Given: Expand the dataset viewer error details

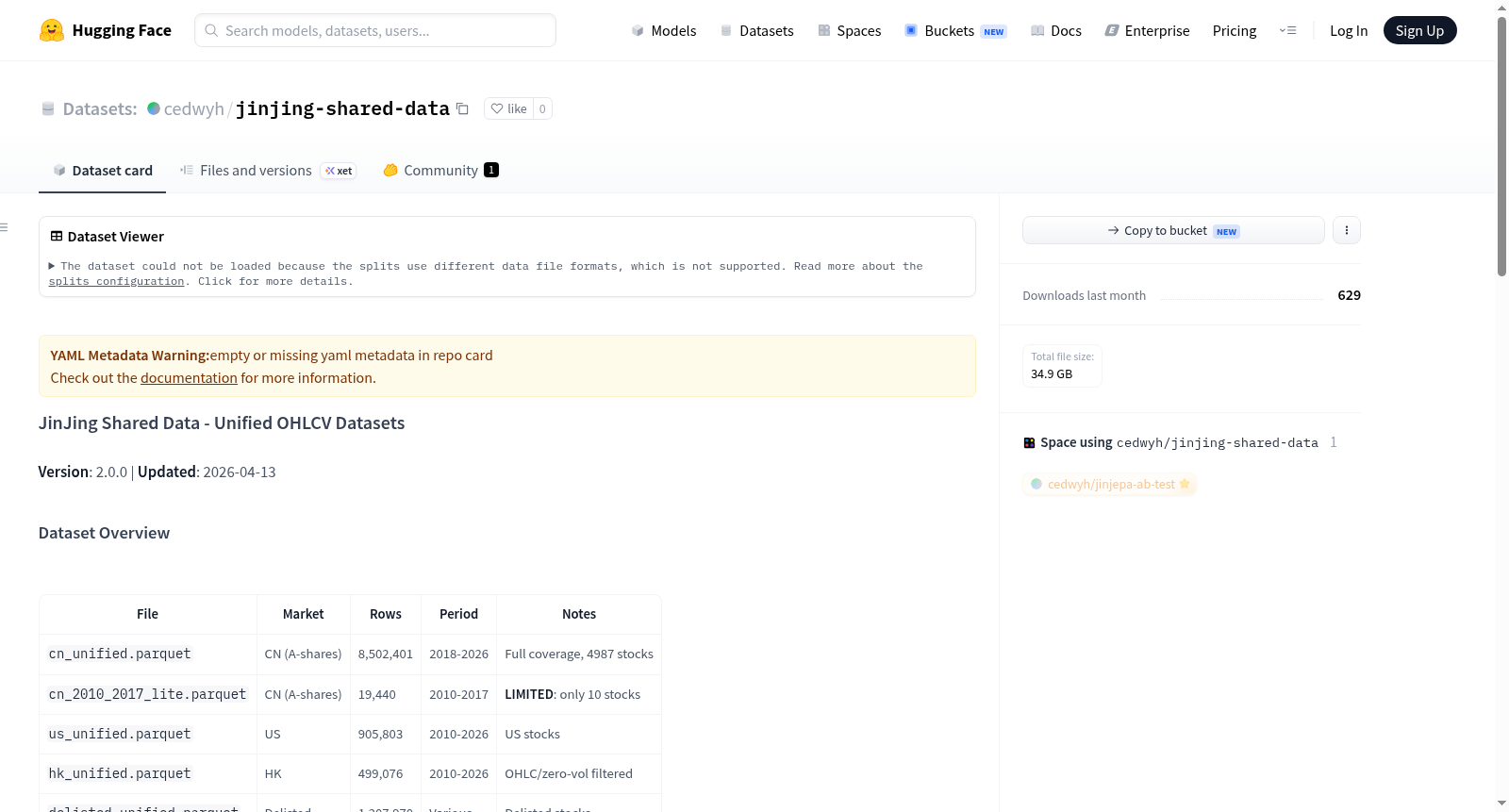Looking at the screenshot, I should pyautogui.click(x=52, y=267).
